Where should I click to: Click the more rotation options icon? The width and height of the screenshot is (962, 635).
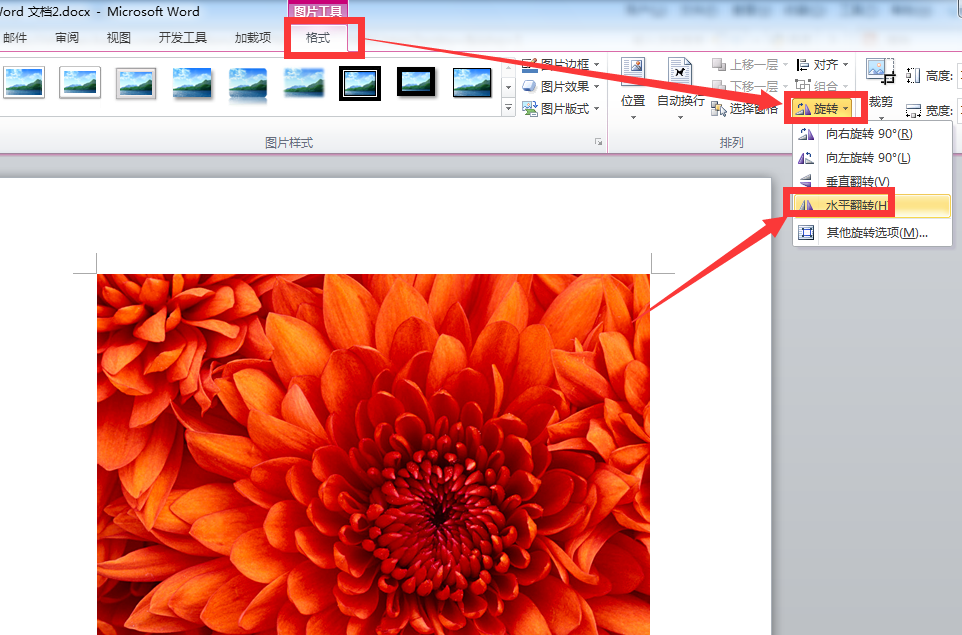[806, 233]
